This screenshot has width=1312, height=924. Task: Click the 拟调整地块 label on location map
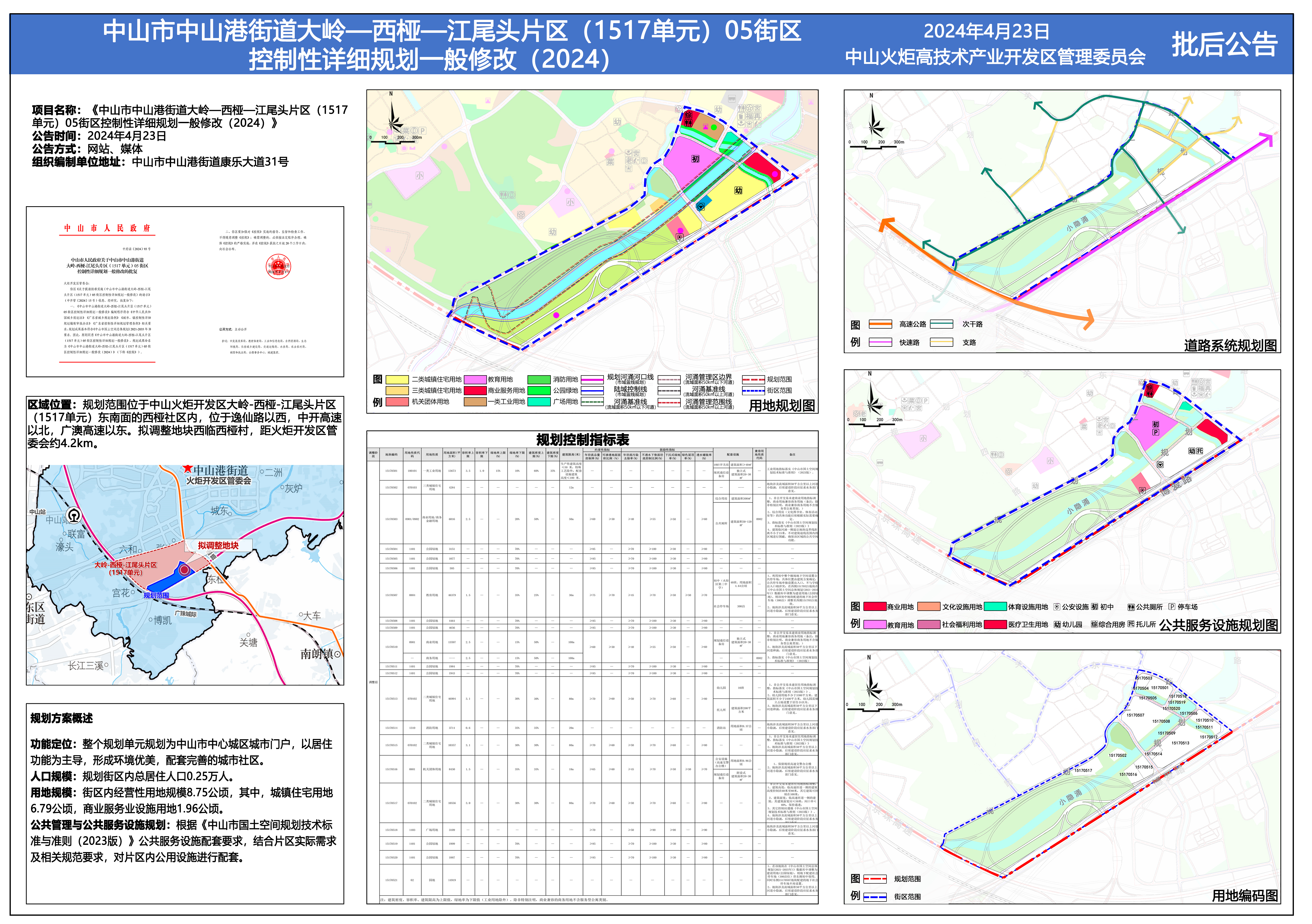(x=218, y=546)
